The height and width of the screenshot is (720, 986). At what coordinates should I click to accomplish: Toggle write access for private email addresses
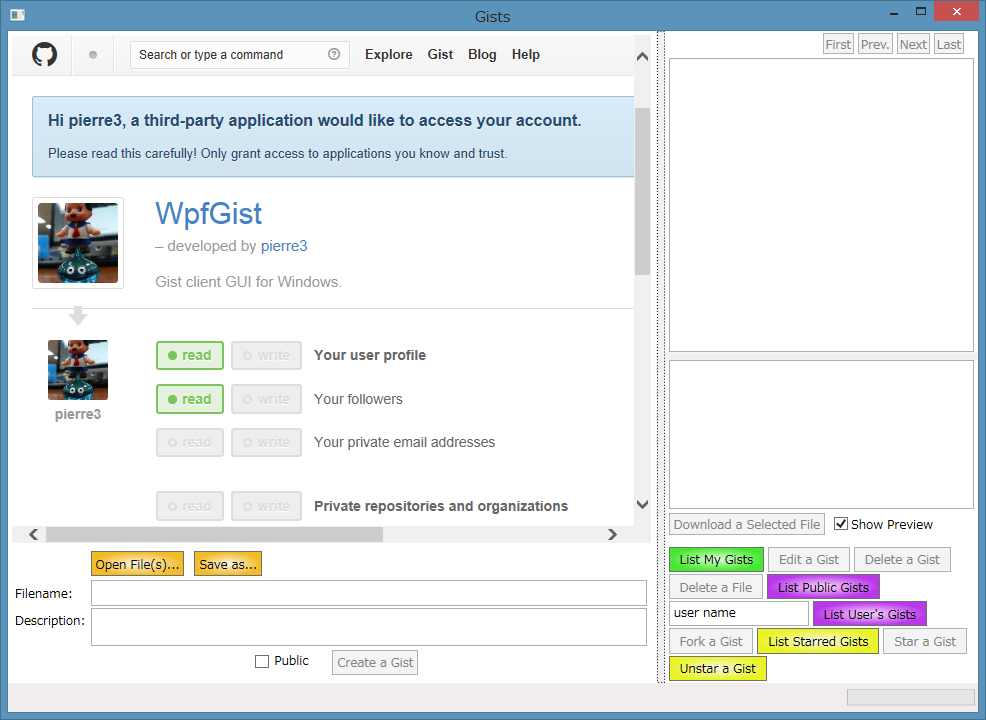pyautogui.click(x=267, y=442)
